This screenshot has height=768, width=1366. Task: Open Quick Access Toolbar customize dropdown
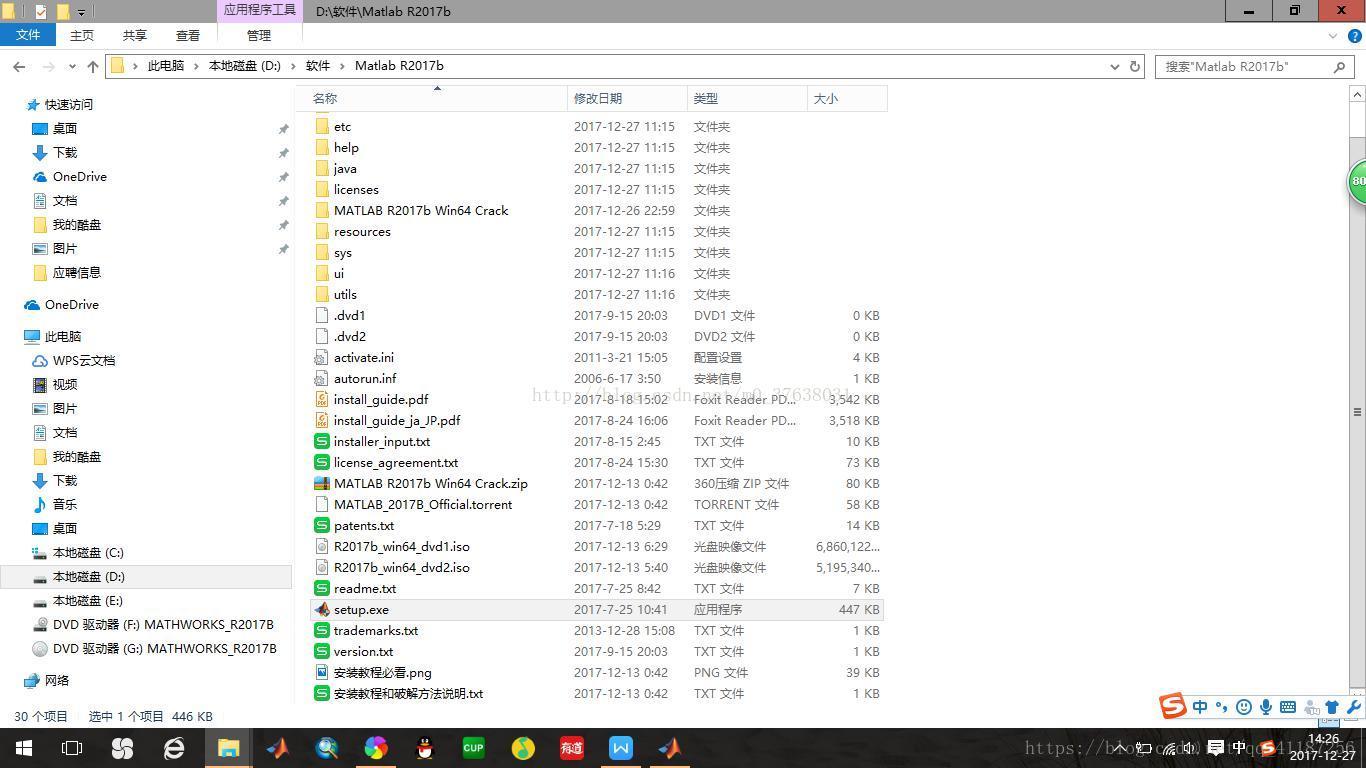tap(81, 12)
